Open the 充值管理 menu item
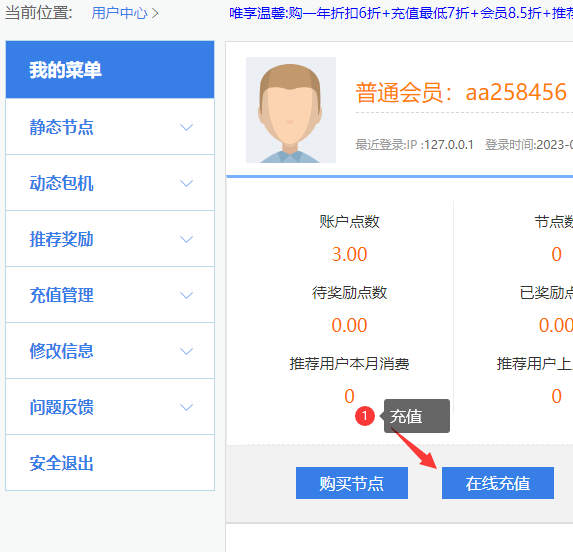The image size is (573, 552). coord(110,295)
